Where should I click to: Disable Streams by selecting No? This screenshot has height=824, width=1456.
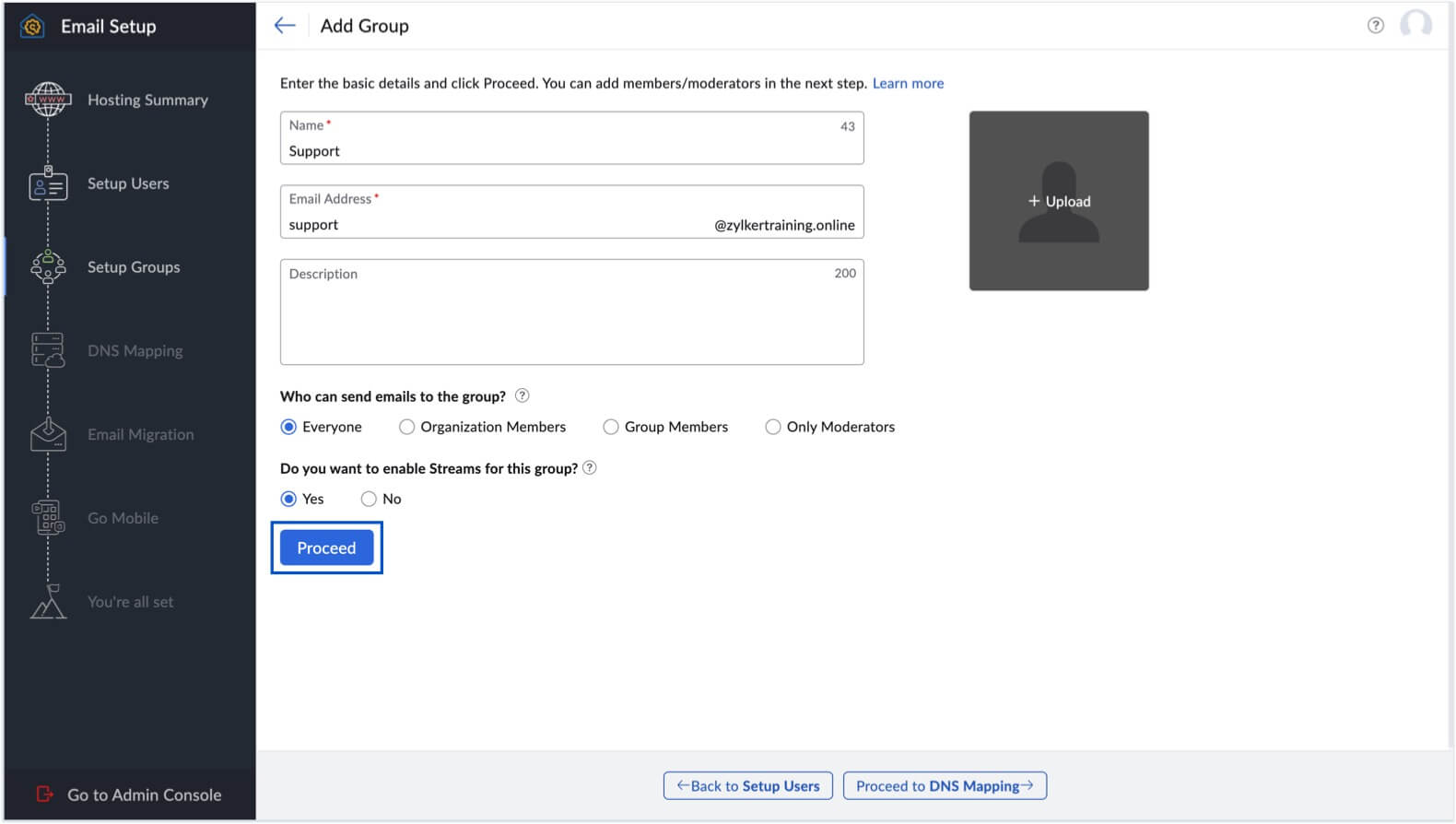tap(369, 499)
